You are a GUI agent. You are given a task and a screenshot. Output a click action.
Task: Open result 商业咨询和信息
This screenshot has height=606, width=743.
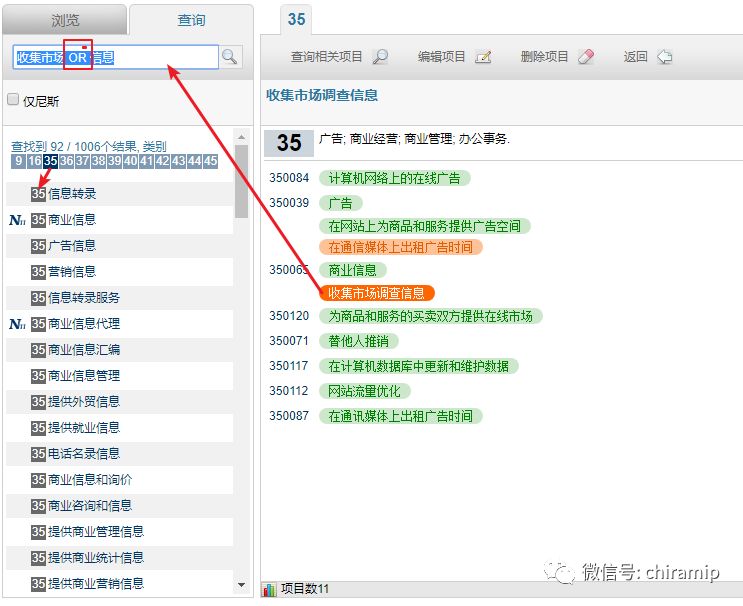[x=90, y=506]
